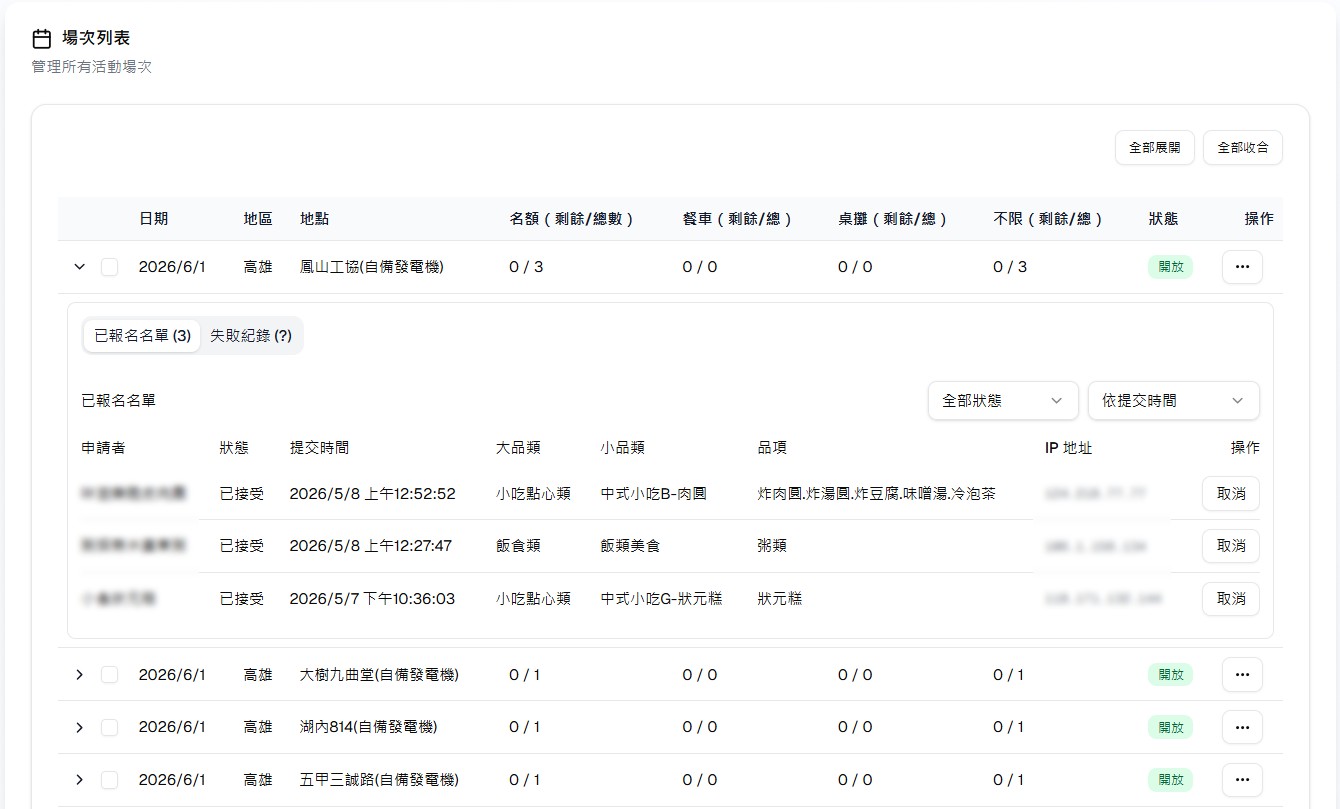
Task: Click the calendar icon beside 場次列表
Action: pyautogui.click(x=42, y=39)
